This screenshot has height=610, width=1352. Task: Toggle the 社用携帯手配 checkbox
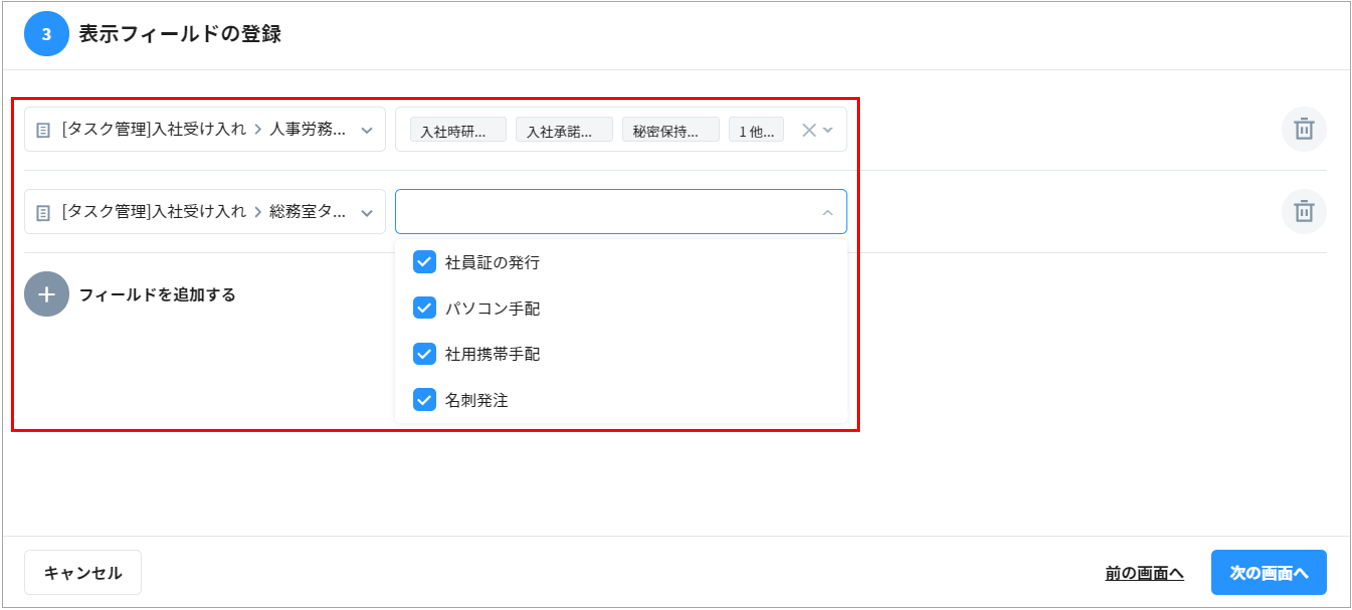coord(424,354)
